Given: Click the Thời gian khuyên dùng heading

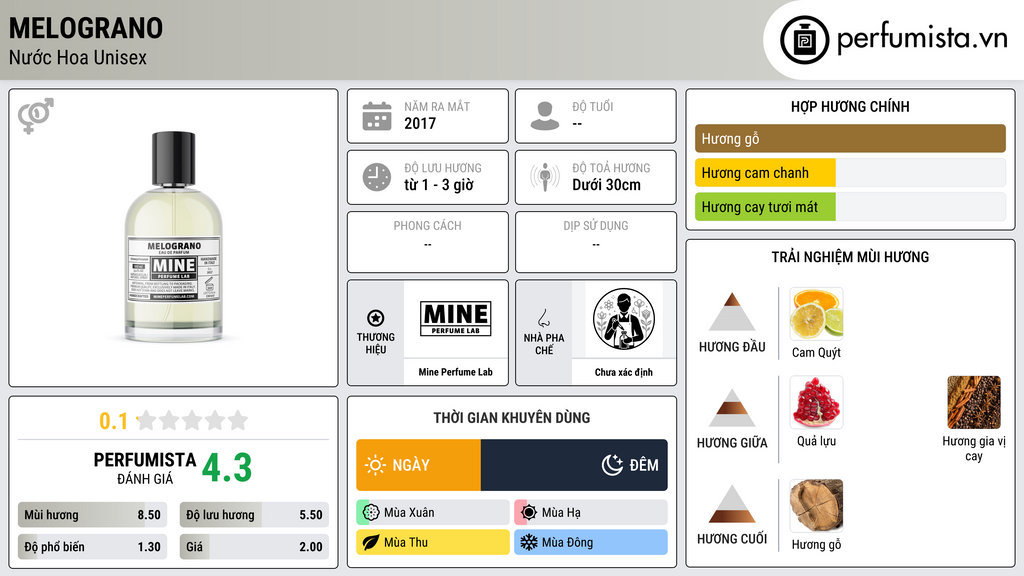Looking at the screenshot, I should pyautogui.click(x=512, y=418).
